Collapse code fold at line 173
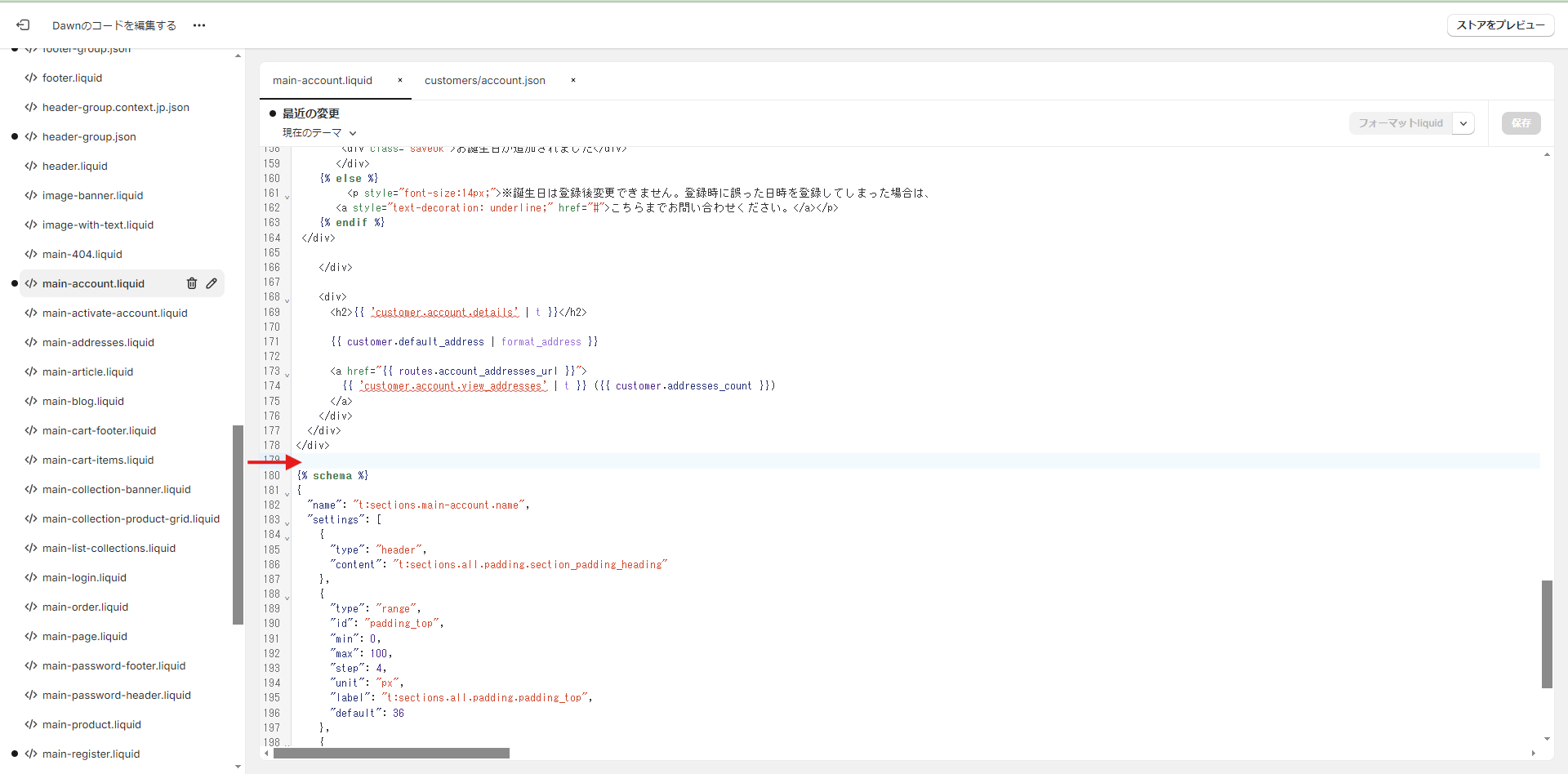1568x774 pixels. pyautogui.click(x=287, y=374)
